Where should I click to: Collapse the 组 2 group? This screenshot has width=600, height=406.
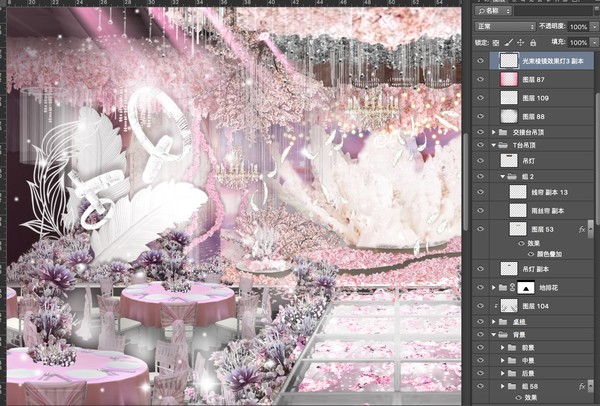click(x=503, y=177)
